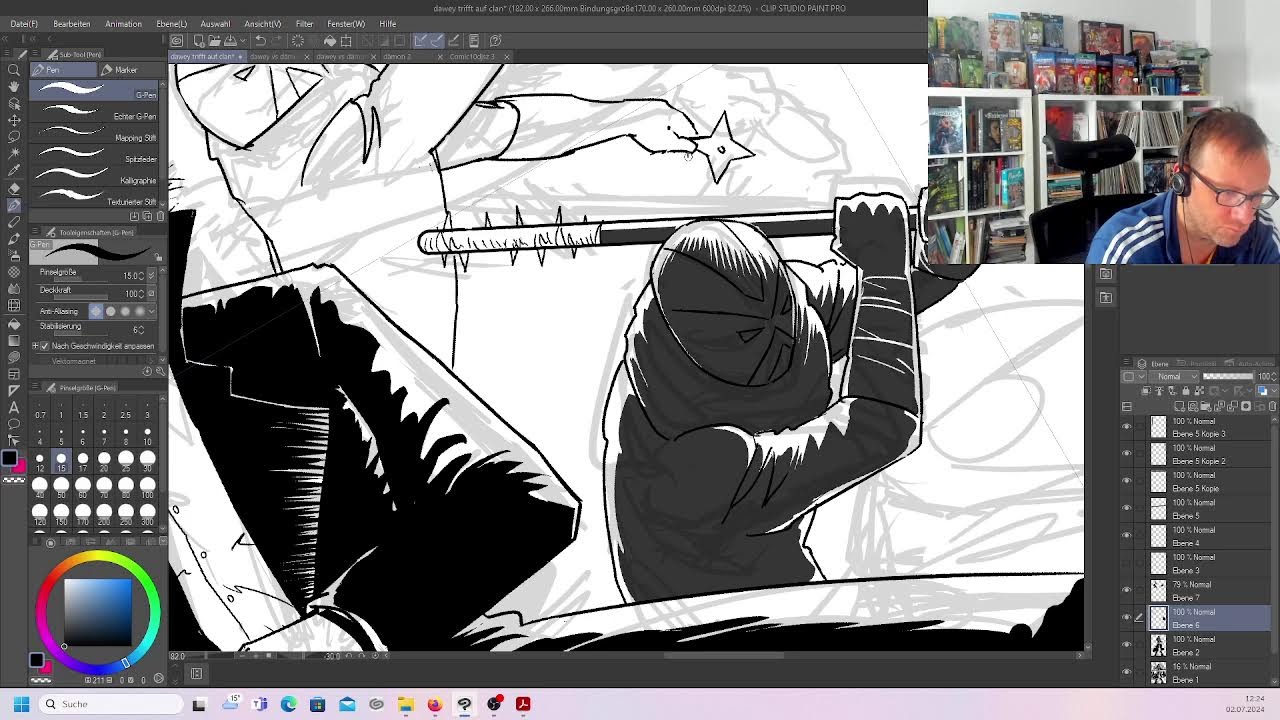Select the Lasso selection tool
This screenshot has width=1280, height=720.
pos(14,136)
